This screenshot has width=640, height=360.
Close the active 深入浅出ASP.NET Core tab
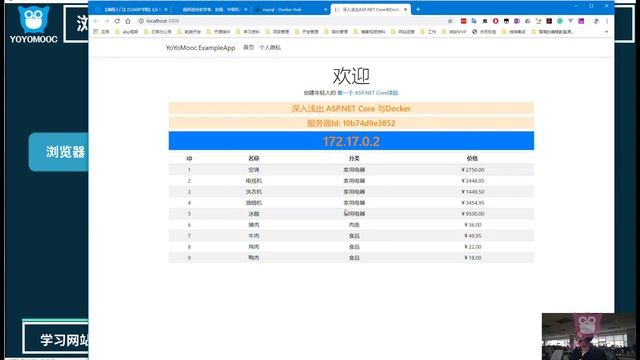405,9
